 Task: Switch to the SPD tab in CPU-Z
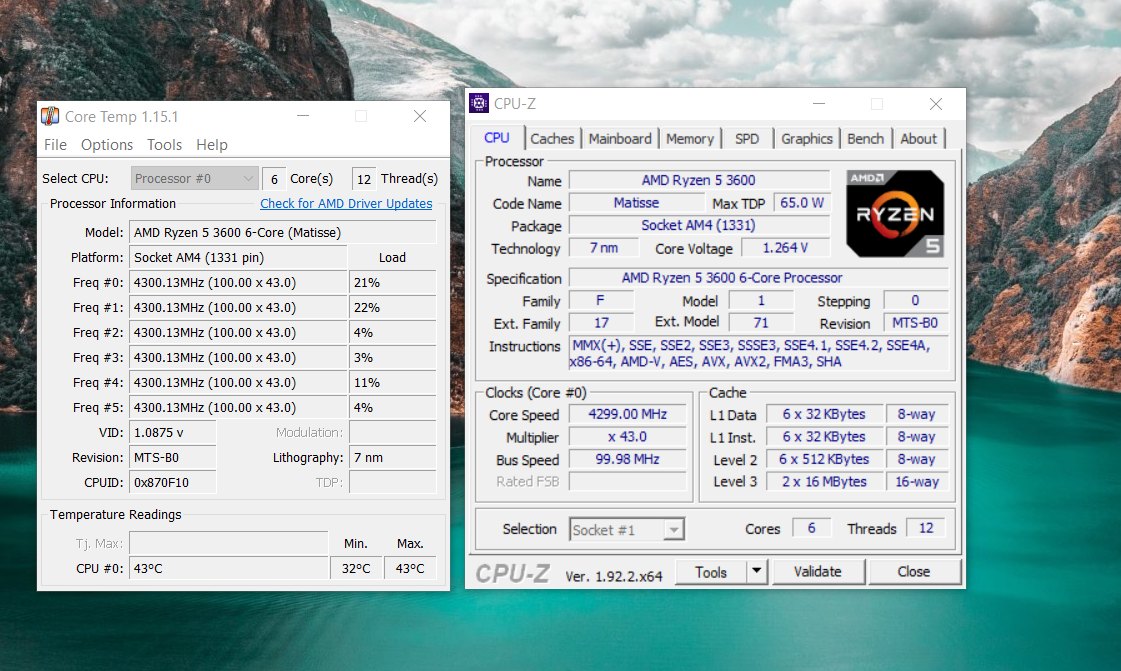point(747,139)
